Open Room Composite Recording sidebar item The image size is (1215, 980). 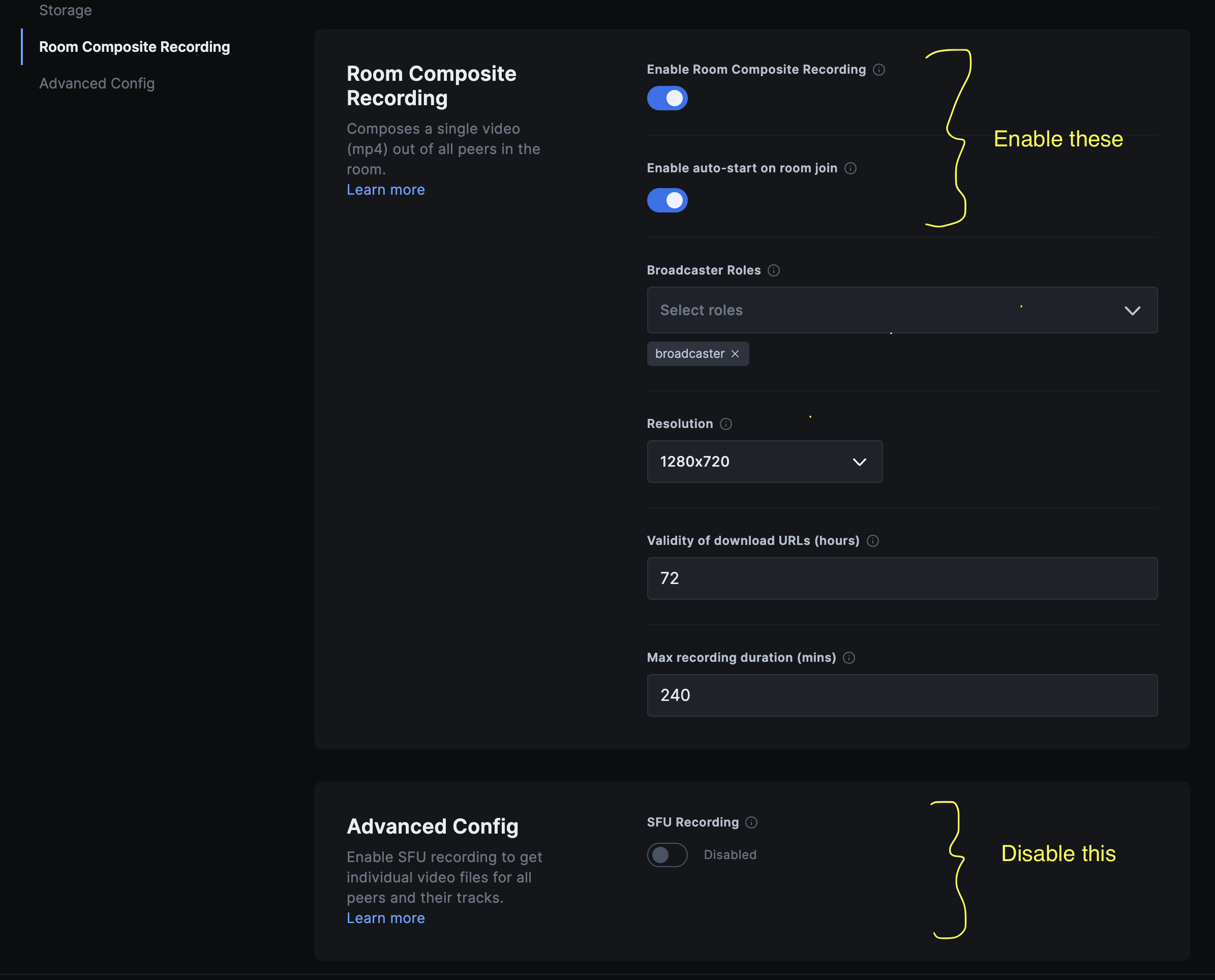click(134, 47)
